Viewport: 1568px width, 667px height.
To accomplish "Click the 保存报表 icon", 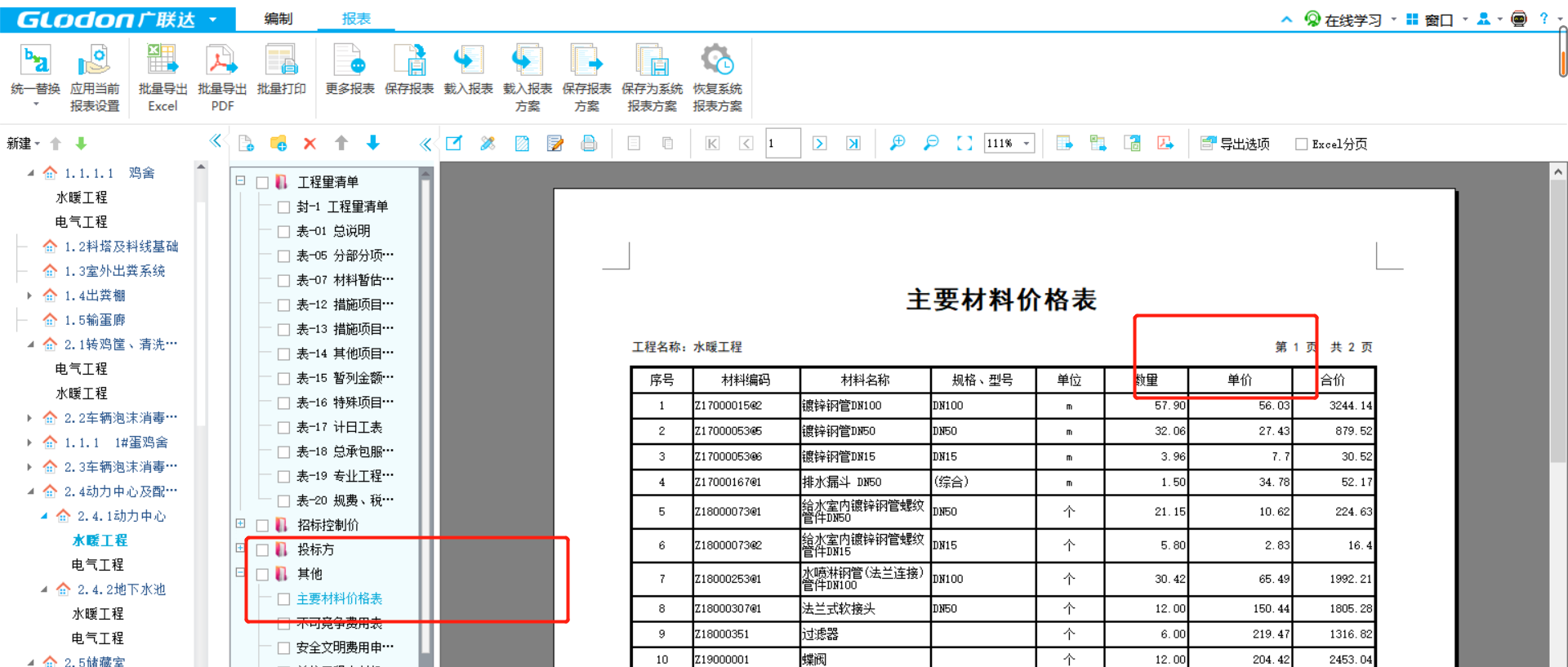I will [409, 60].
